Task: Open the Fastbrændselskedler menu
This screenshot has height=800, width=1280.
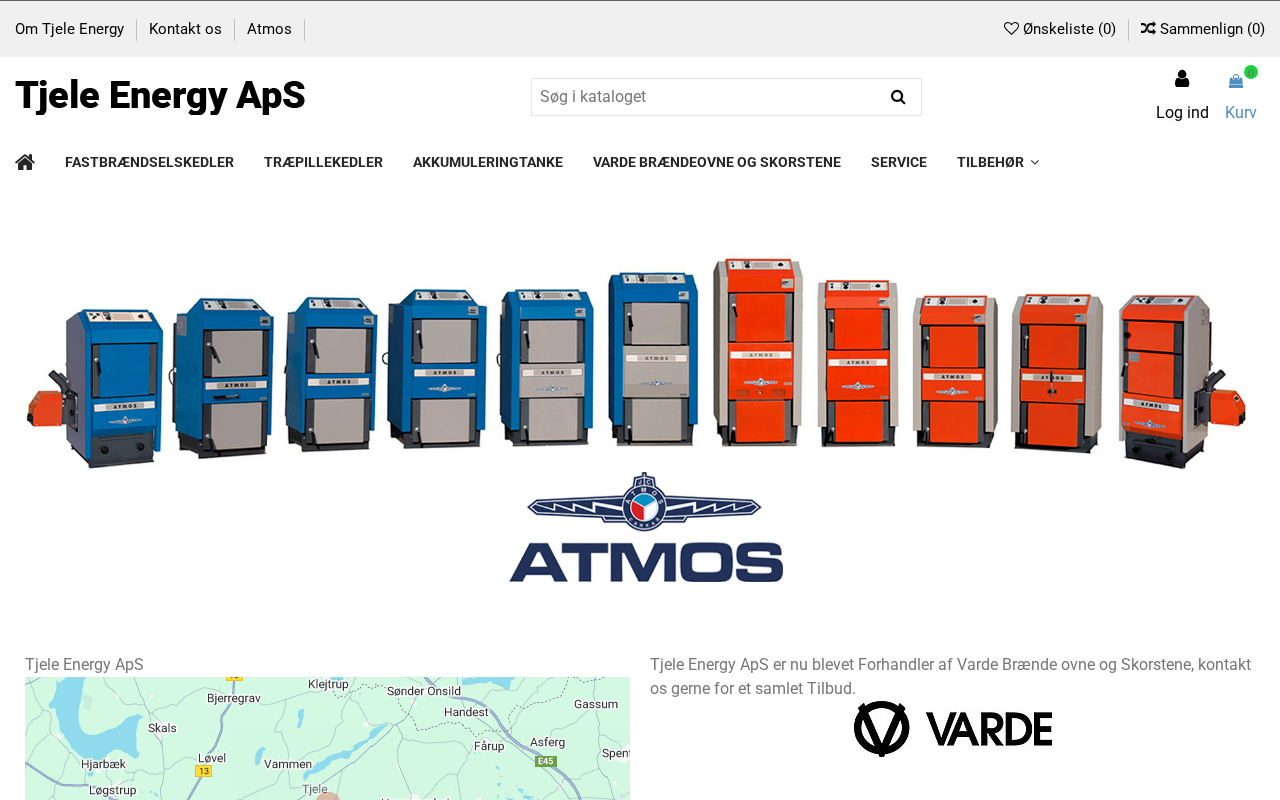Action: pos(149,162)
